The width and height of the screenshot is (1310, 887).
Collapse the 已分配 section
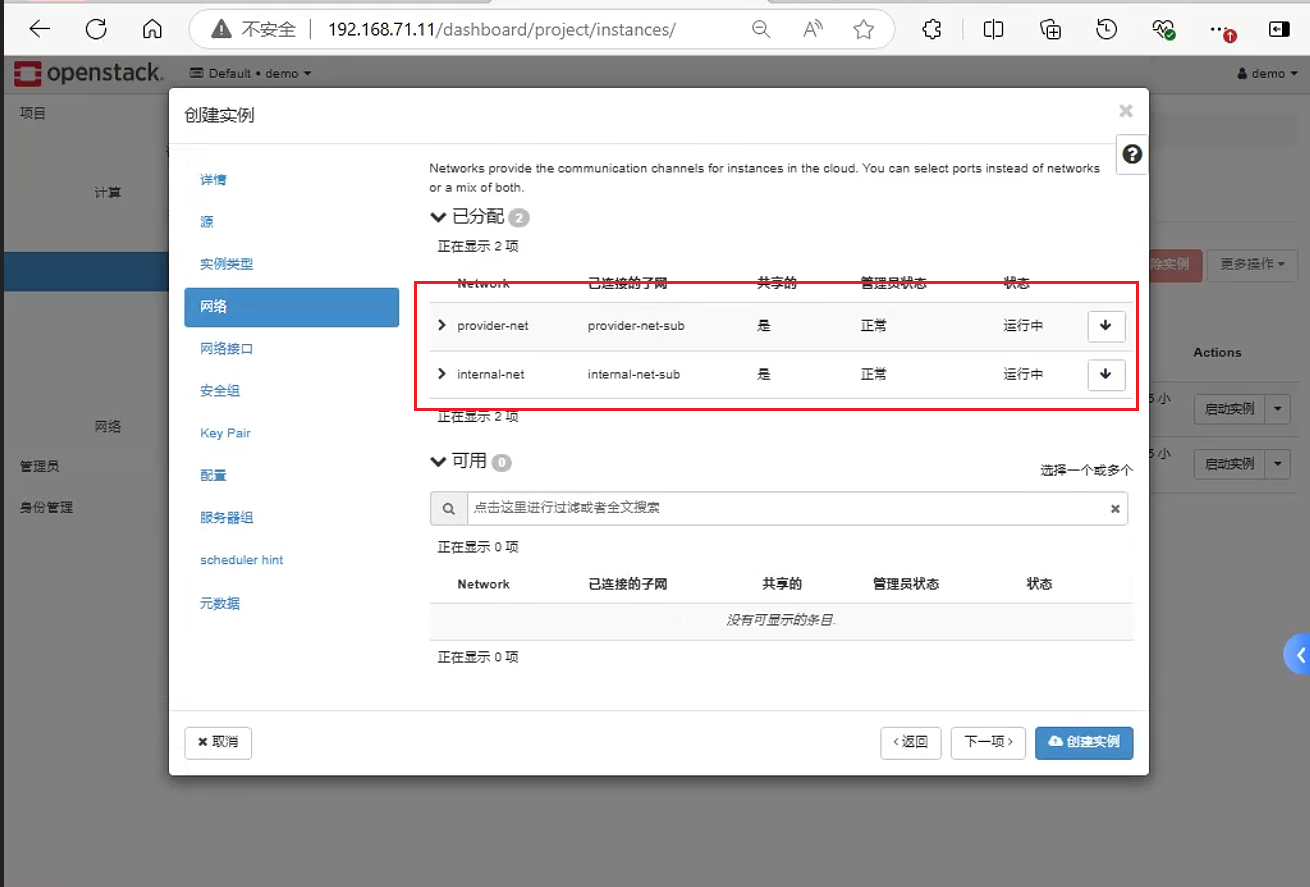click(x=437, y=217)
